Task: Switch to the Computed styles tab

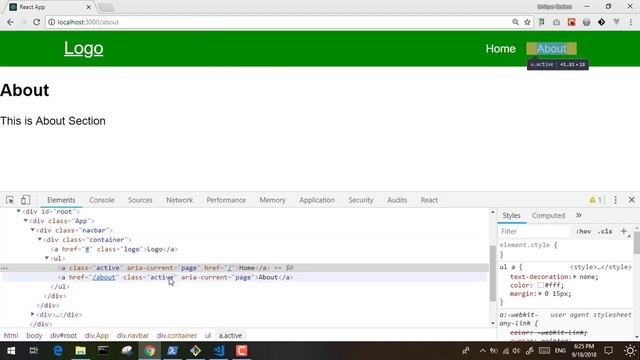Action: (548, 216)
